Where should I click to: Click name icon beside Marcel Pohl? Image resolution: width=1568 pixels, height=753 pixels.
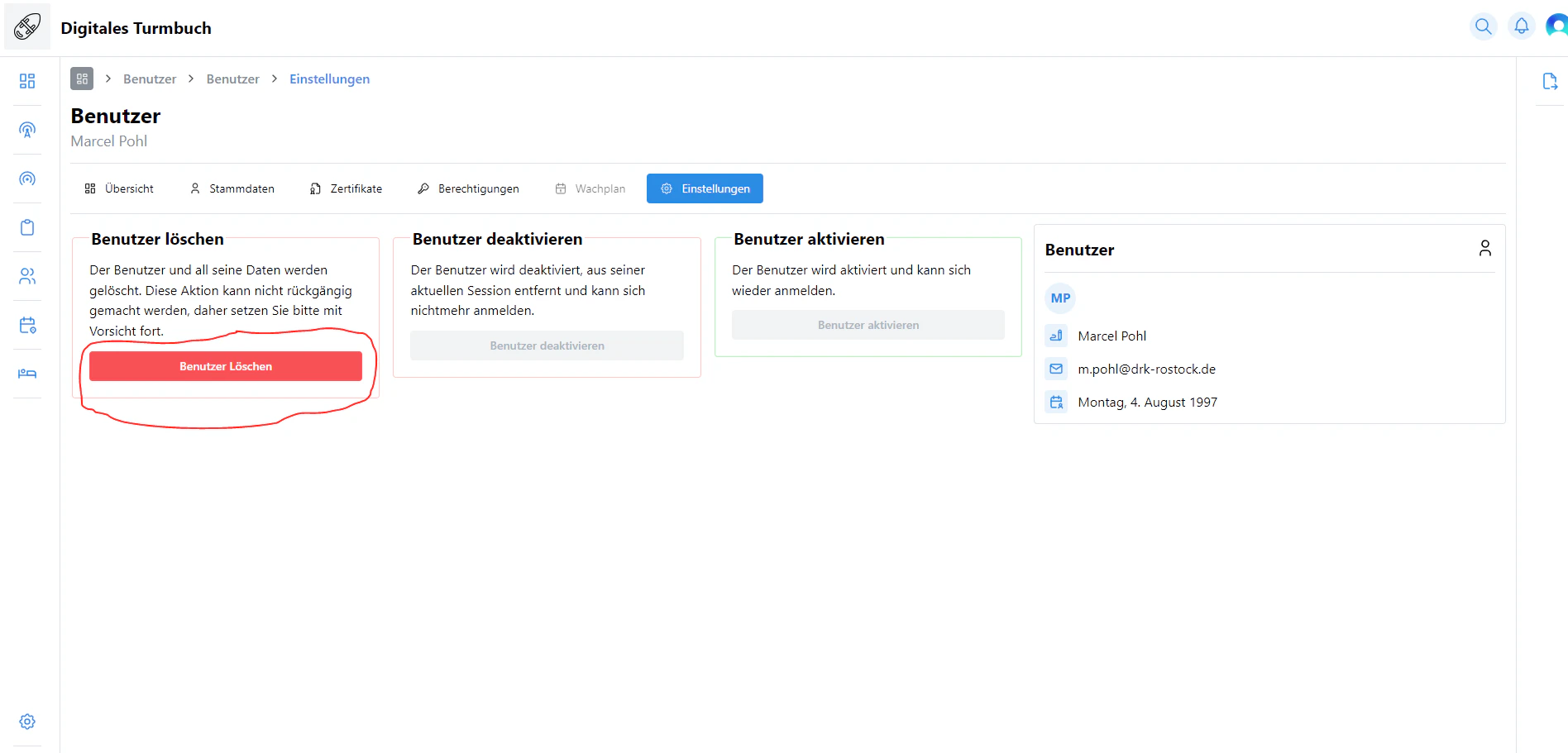pyautogui.click(x=1056, y=336)
